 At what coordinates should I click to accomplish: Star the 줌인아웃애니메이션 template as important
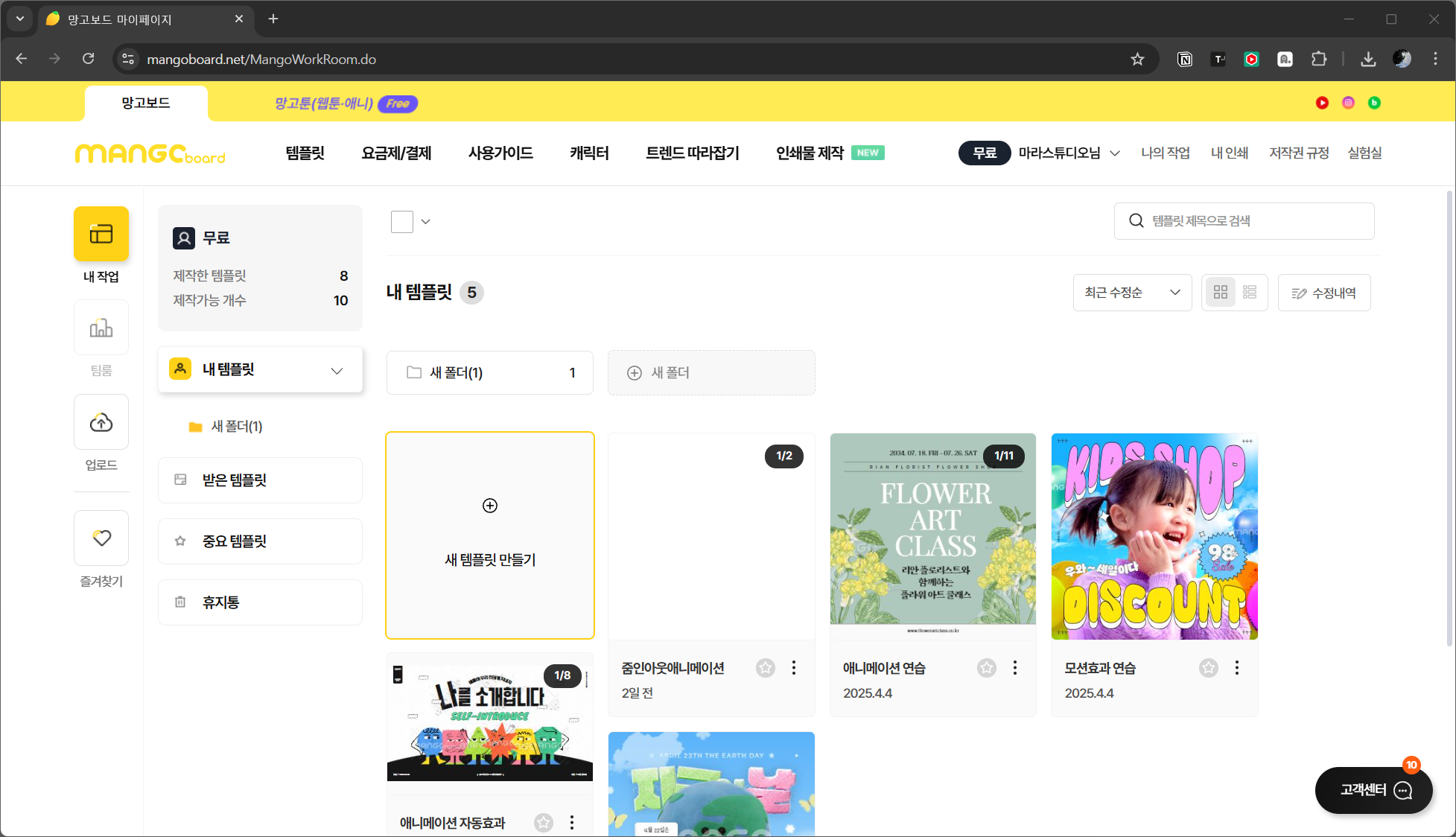point(765,668)
